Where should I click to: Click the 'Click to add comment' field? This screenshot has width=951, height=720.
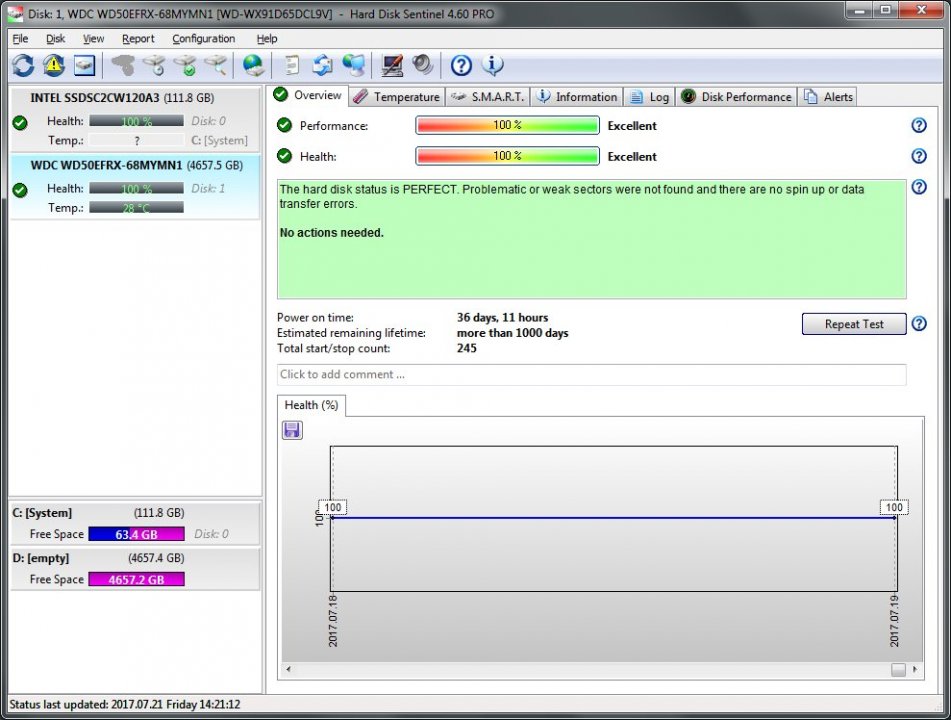pyautogui.click(x=591, y=374)
